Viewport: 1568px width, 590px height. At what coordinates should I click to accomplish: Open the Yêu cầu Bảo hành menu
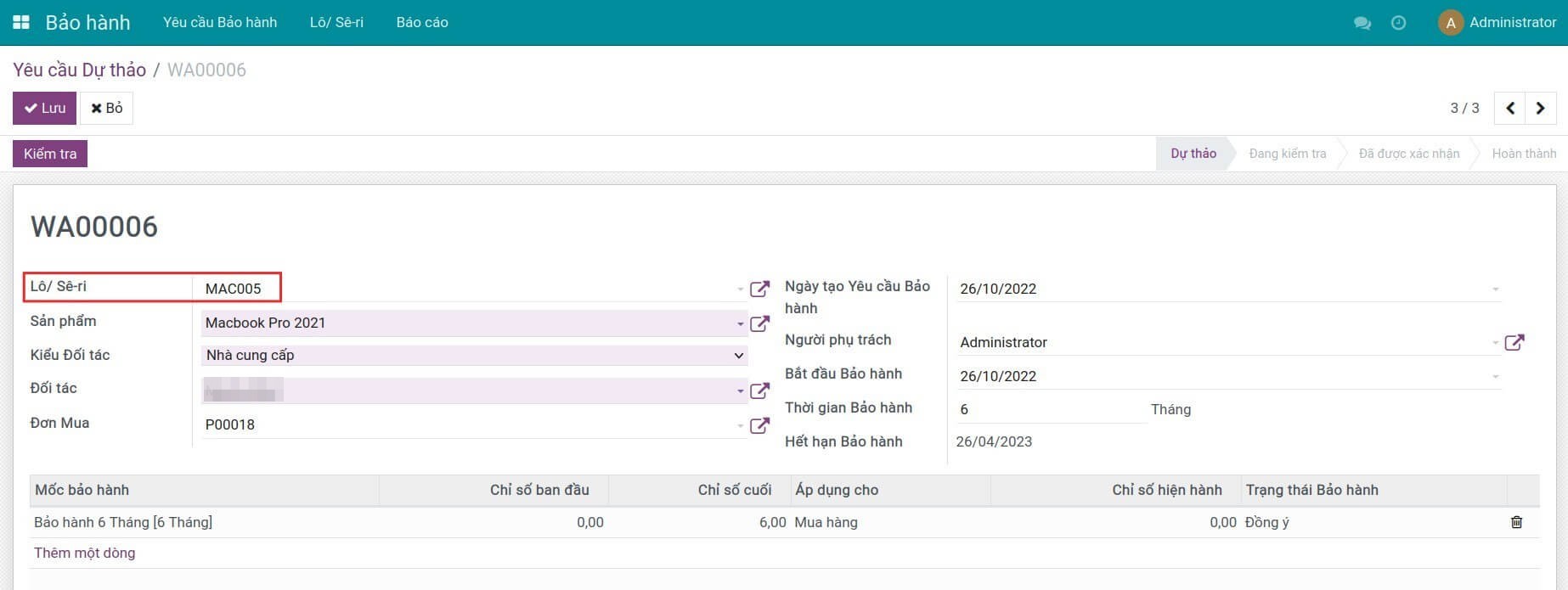pyautogui.click(x=220, y=22)
